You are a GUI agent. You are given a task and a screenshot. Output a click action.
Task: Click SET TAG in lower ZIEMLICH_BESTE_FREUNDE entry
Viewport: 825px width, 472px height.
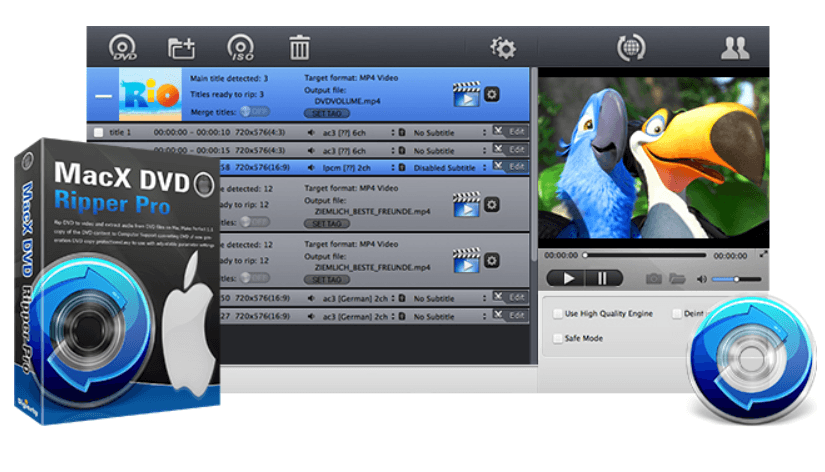click(327, 279)
